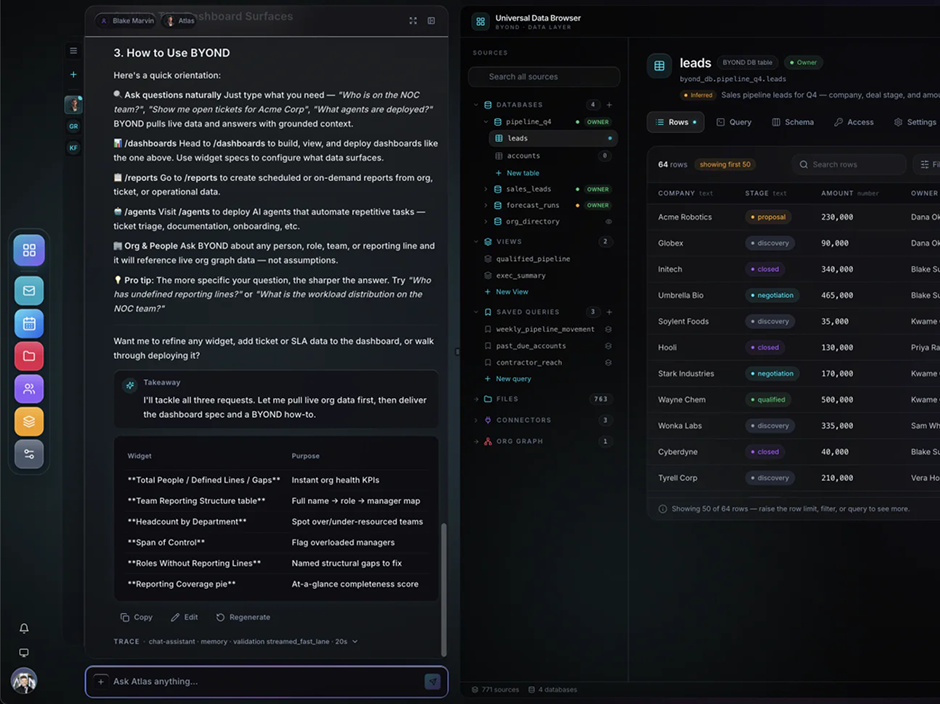Open past_due_accounts saved query
This screenshot has width=940, height=704.
coord(531,346)
